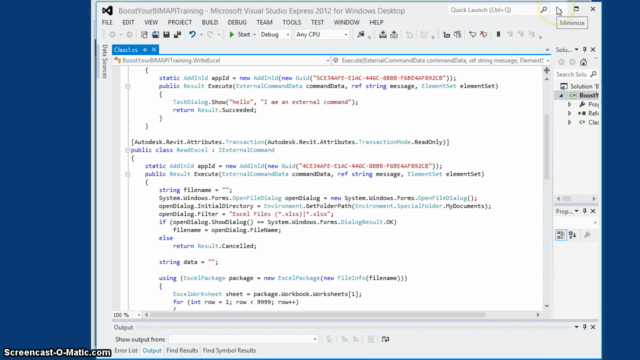Screen dimensions: 640x360
Task: Open the TEST menu
Action: click(x=317, y=22)
